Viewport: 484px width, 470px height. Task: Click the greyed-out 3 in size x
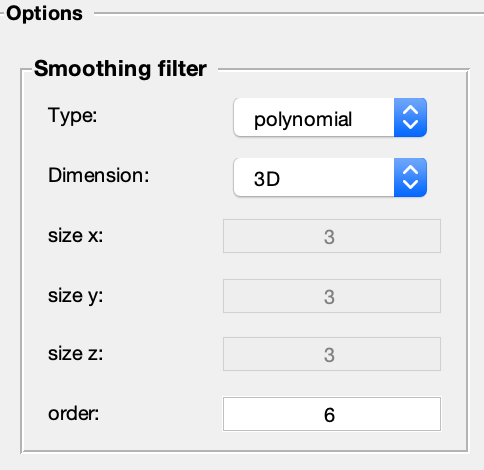click(x=329, y=237)
